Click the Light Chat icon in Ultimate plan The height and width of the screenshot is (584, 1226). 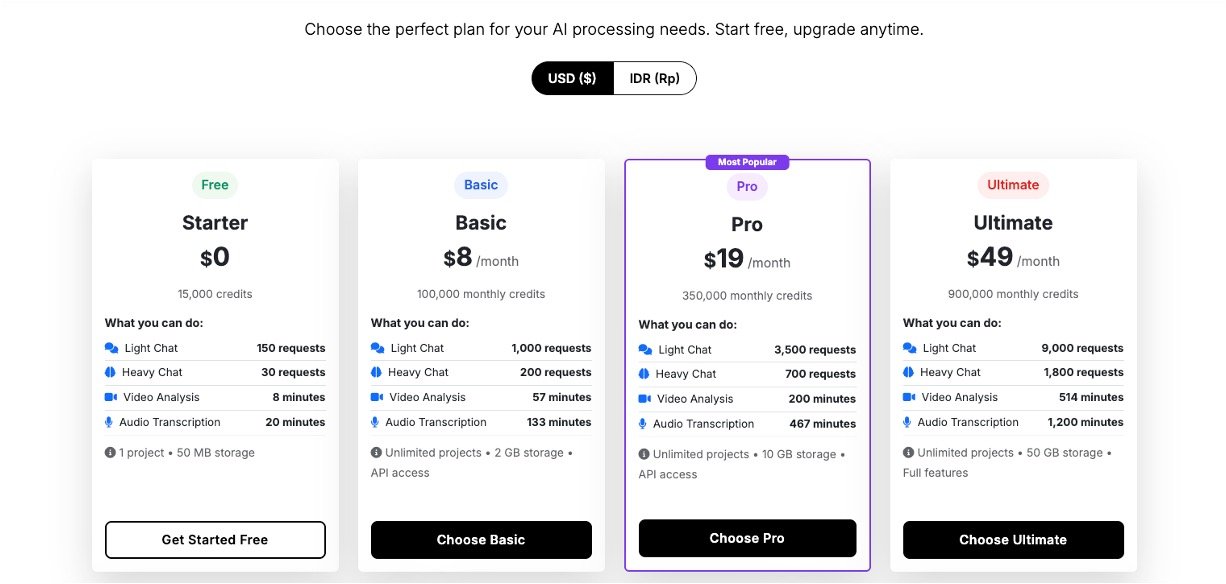click(909, 348)
